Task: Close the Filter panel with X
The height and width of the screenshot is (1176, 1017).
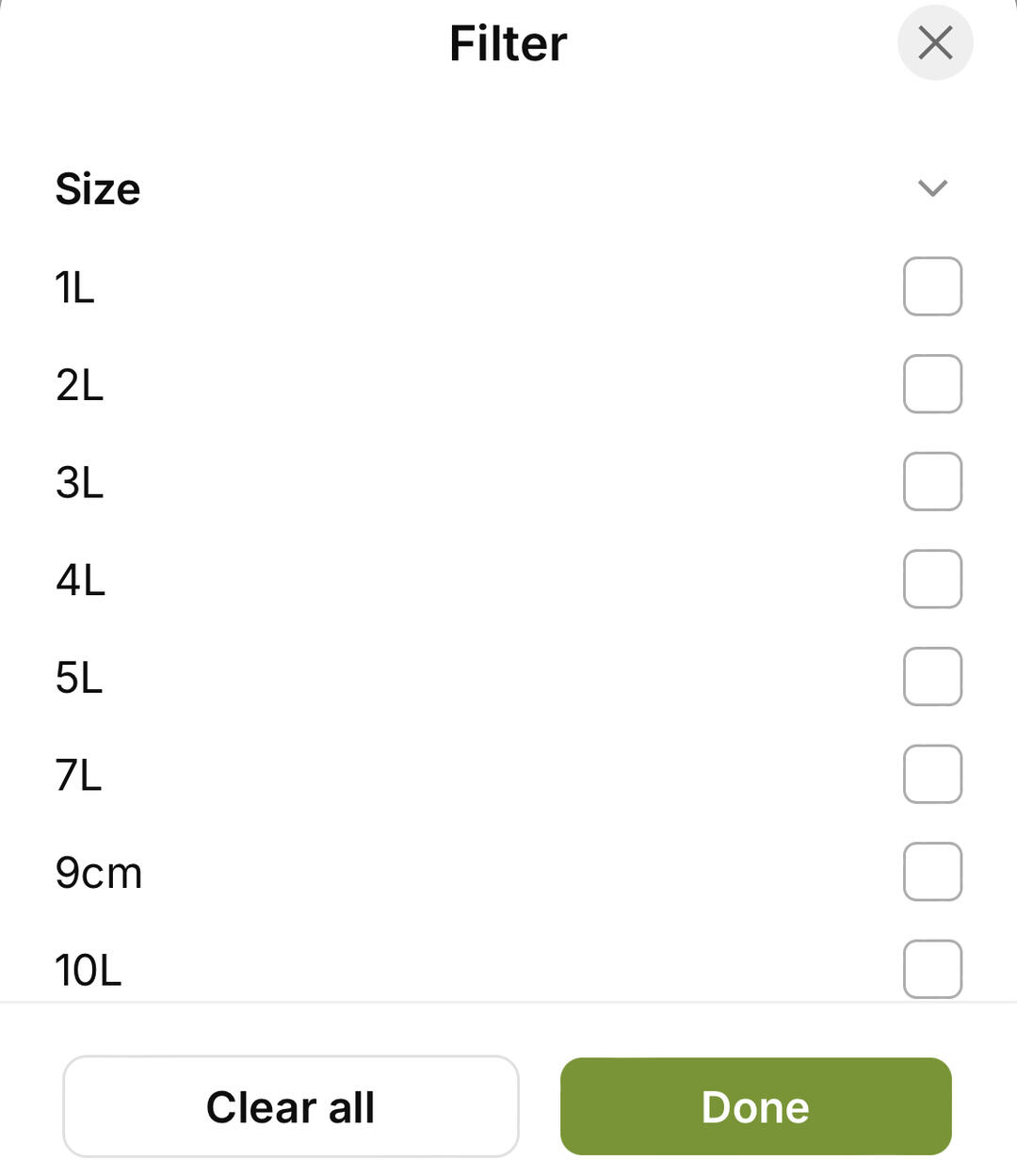Action: [934, 43]
